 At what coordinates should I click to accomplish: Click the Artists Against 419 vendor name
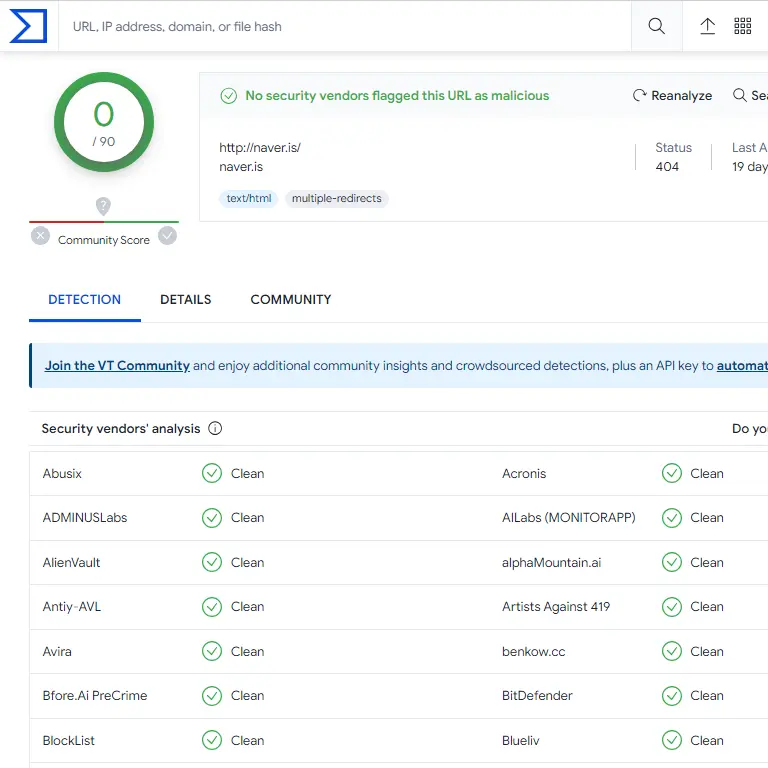coord(556,607)
